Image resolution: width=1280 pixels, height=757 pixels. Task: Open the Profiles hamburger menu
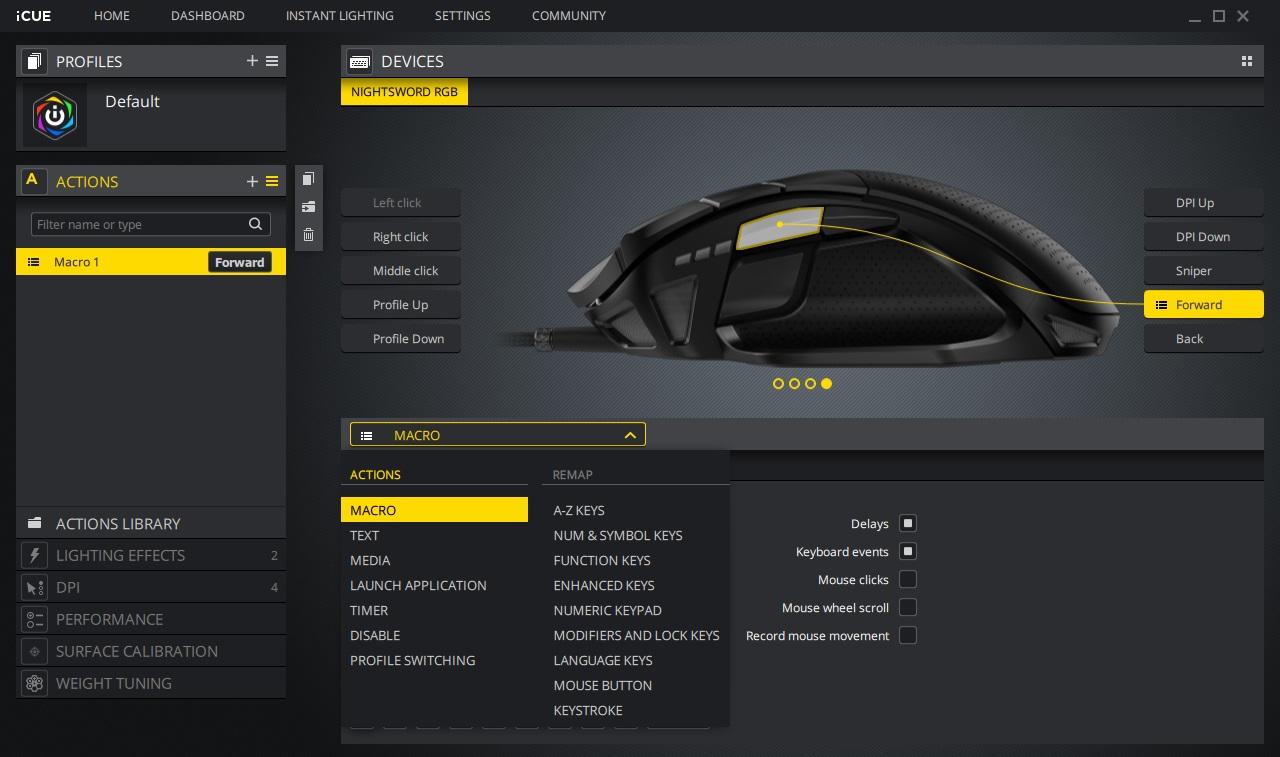272,62
